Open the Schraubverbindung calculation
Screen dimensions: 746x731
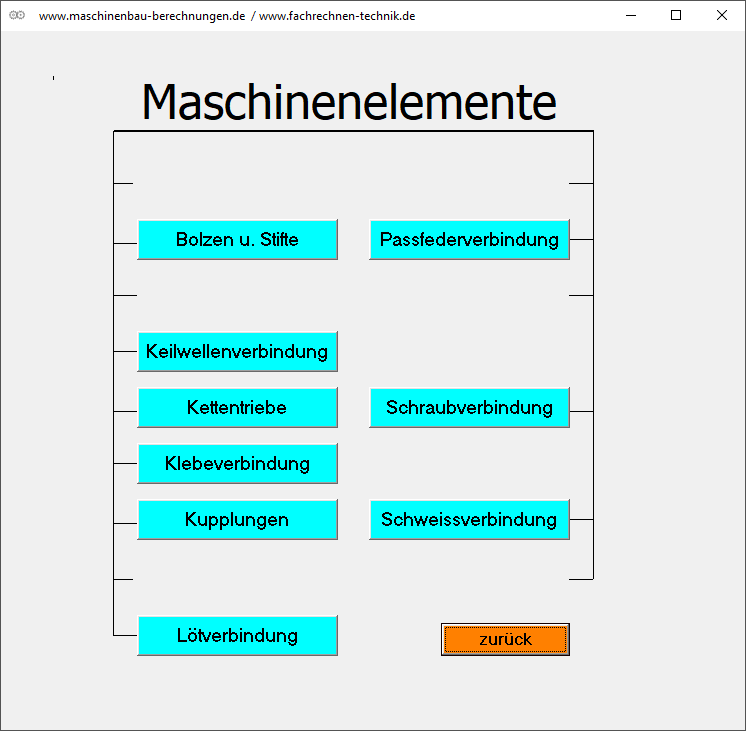469,408
